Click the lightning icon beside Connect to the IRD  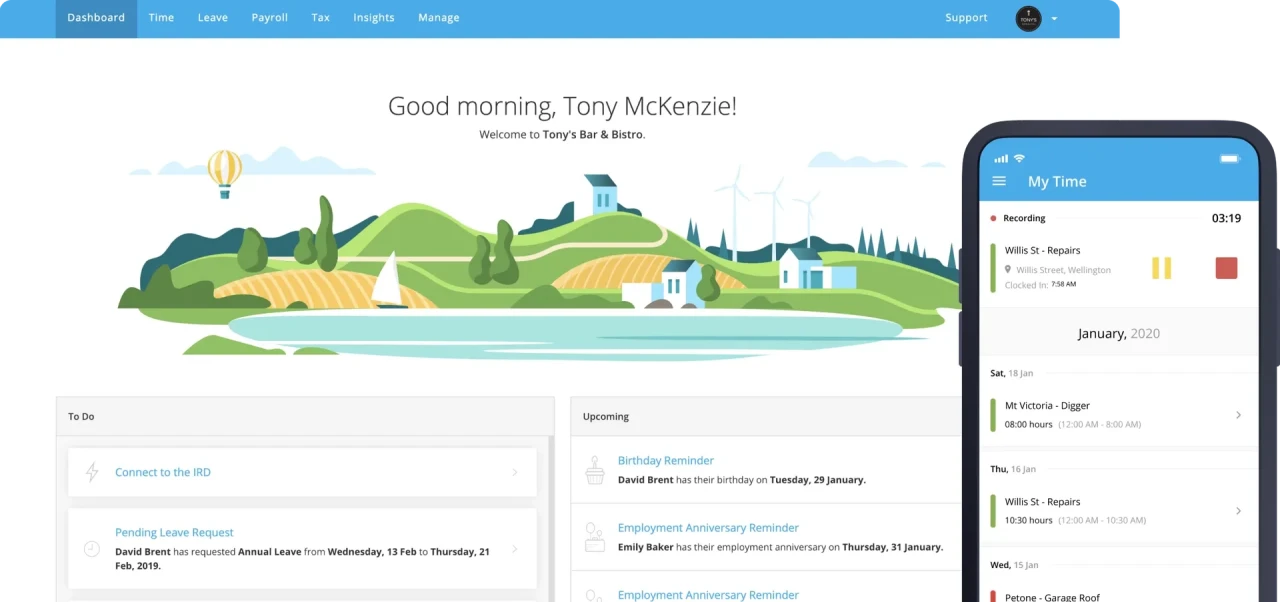92,472
